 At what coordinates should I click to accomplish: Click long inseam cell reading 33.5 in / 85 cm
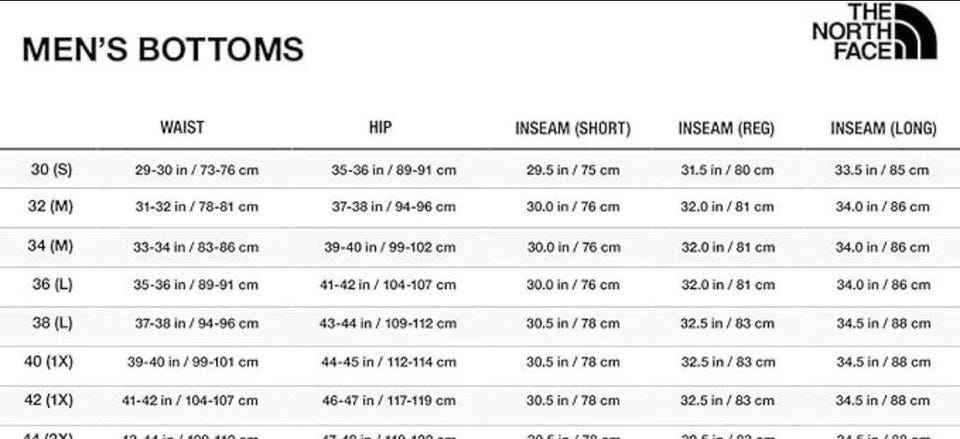point(882,170)
